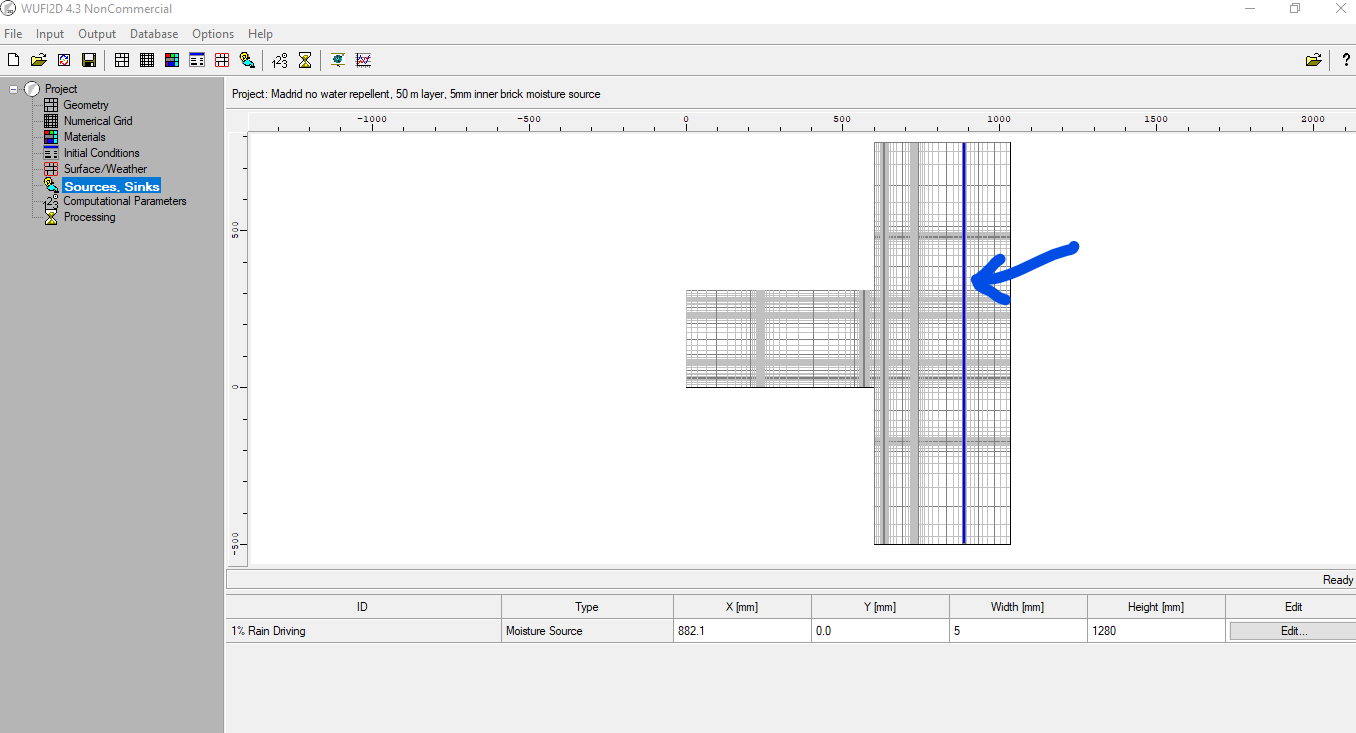Click the Save floppy disk icon

89,60
